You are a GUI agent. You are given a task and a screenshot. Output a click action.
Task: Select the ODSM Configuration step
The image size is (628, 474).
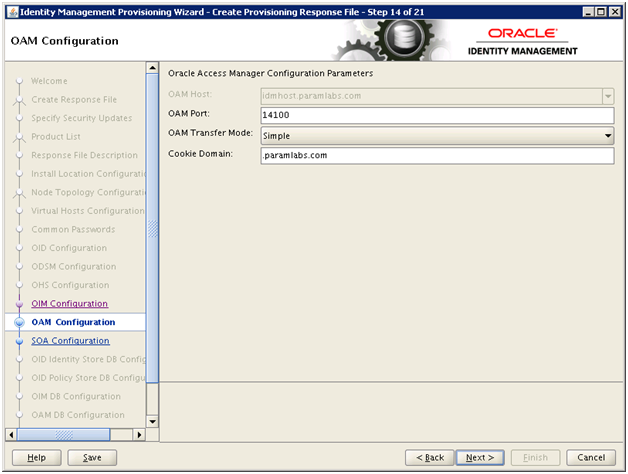(74, 266)
